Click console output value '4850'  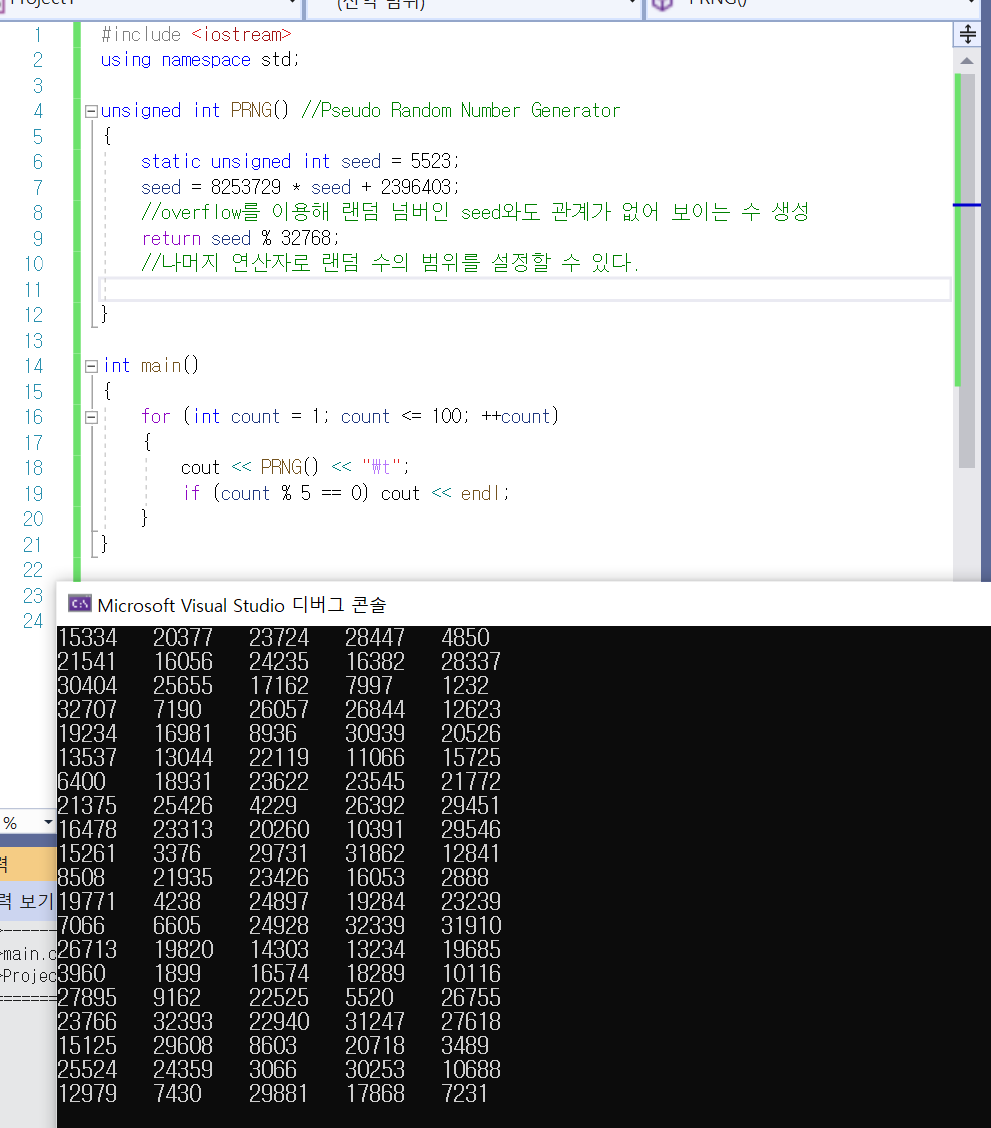(465, 637)
